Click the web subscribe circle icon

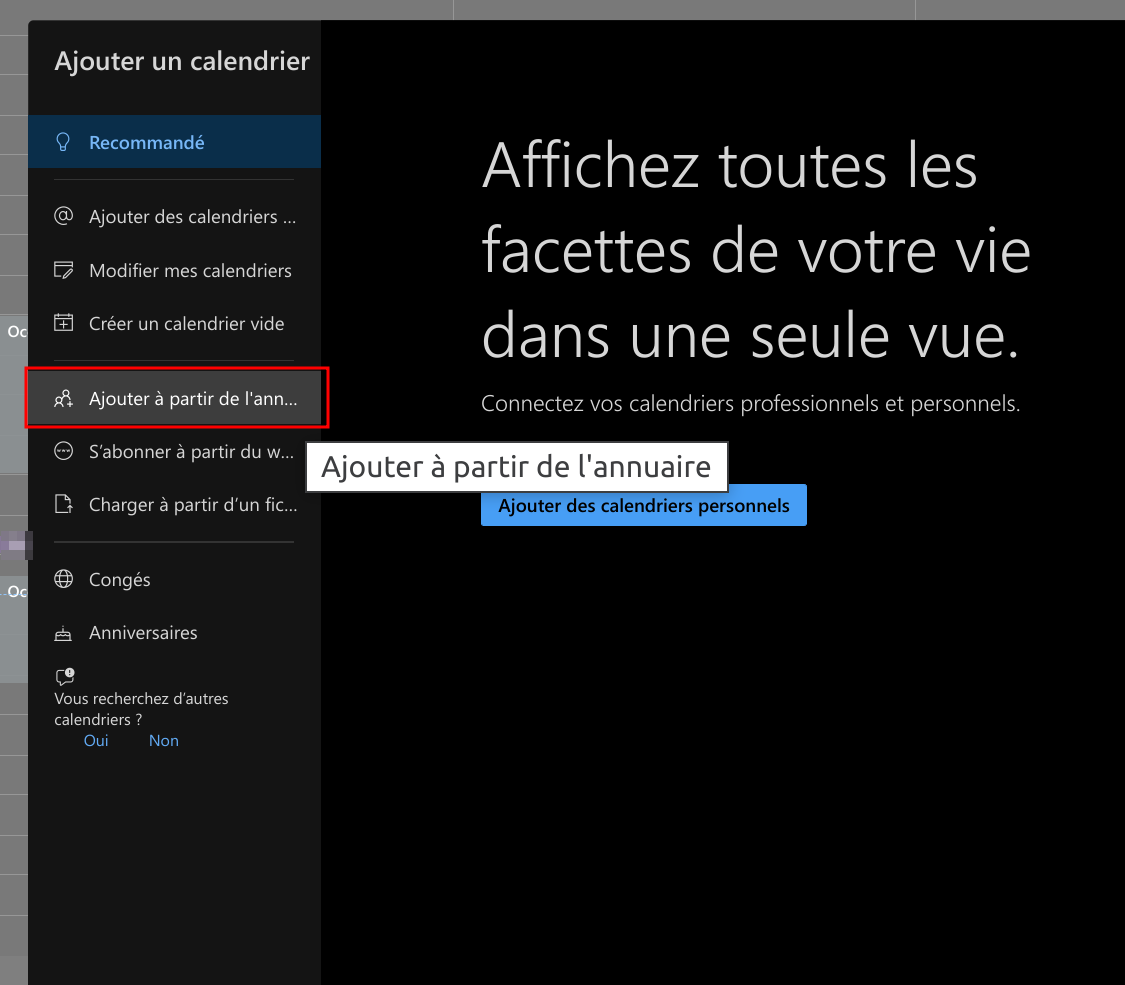point(64,451)
